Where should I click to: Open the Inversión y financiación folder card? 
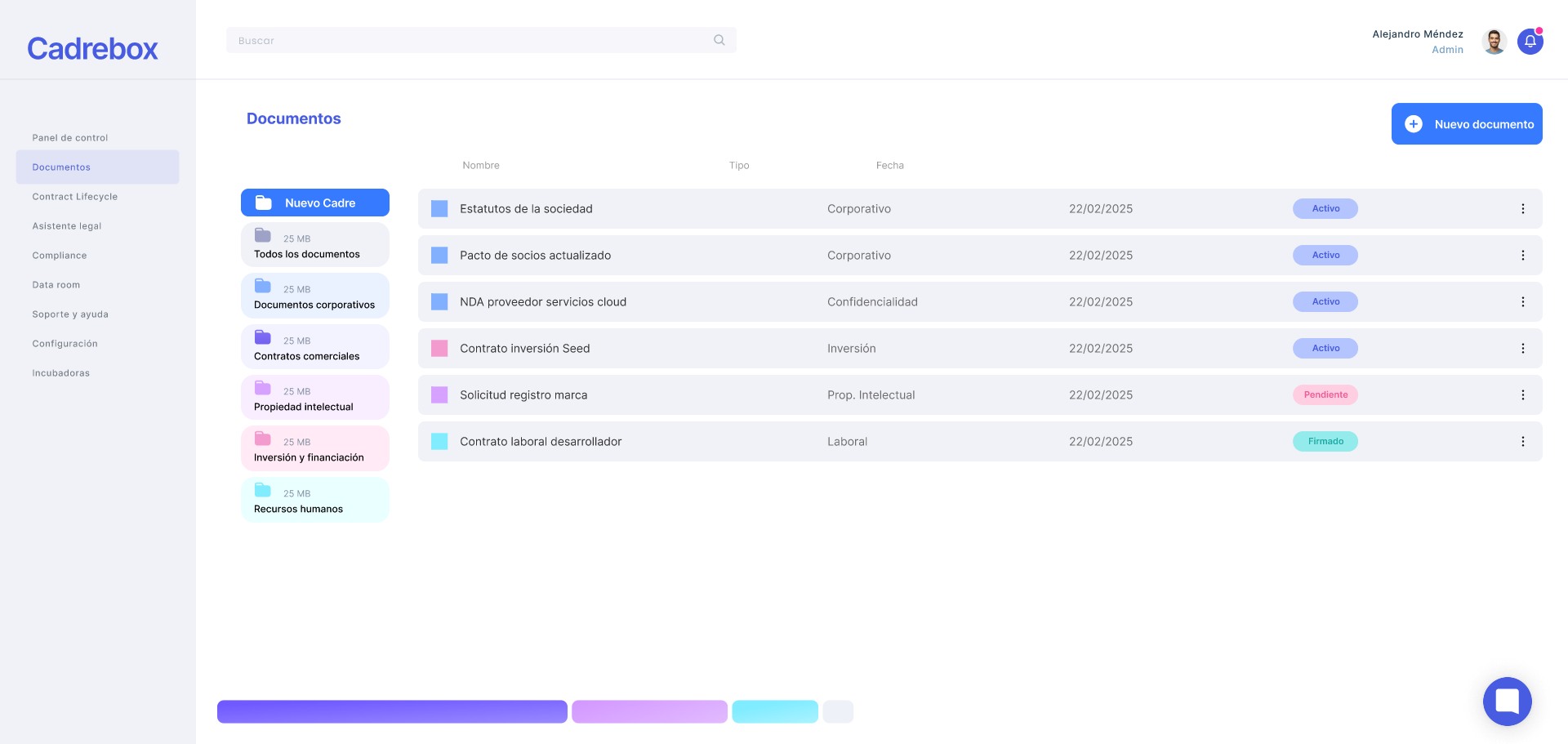(315, 448)
